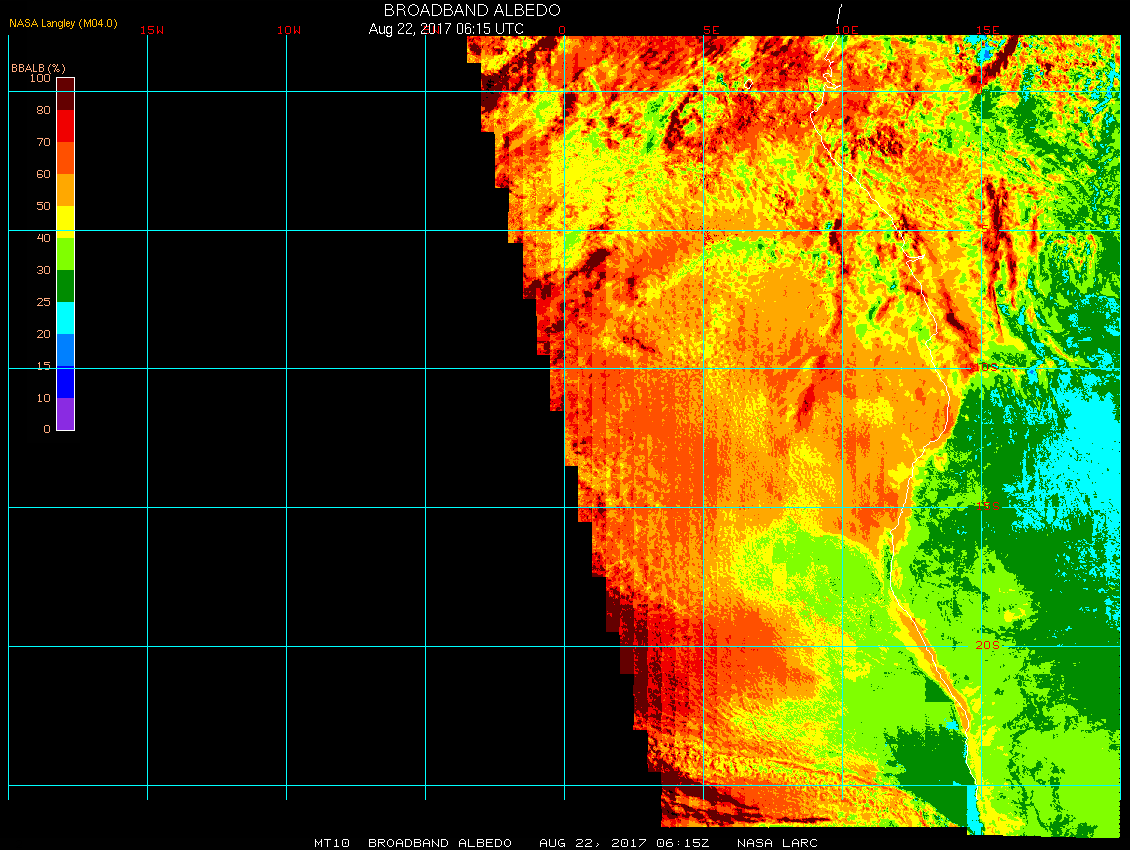The width and height of the screenshot is (1130, 850).
Task: Click the 'BROADBAND ALBEDO' title at top
Action: coord(472,11)
